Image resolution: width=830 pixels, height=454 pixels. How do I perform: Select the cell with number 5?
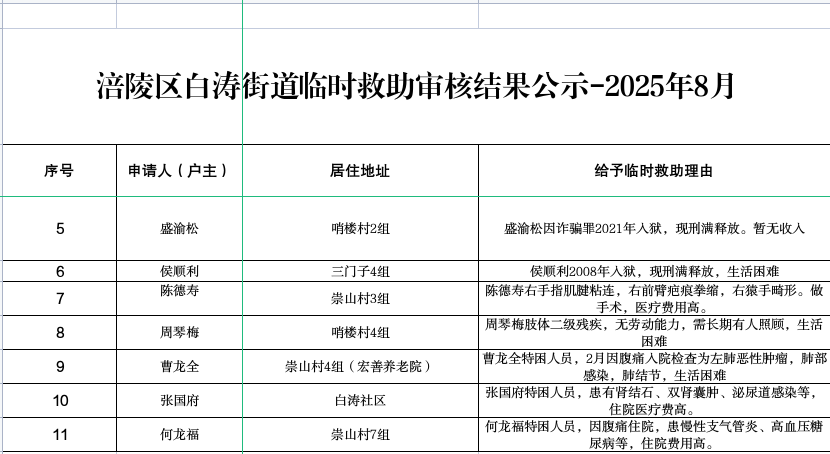[x=59, y=229]
